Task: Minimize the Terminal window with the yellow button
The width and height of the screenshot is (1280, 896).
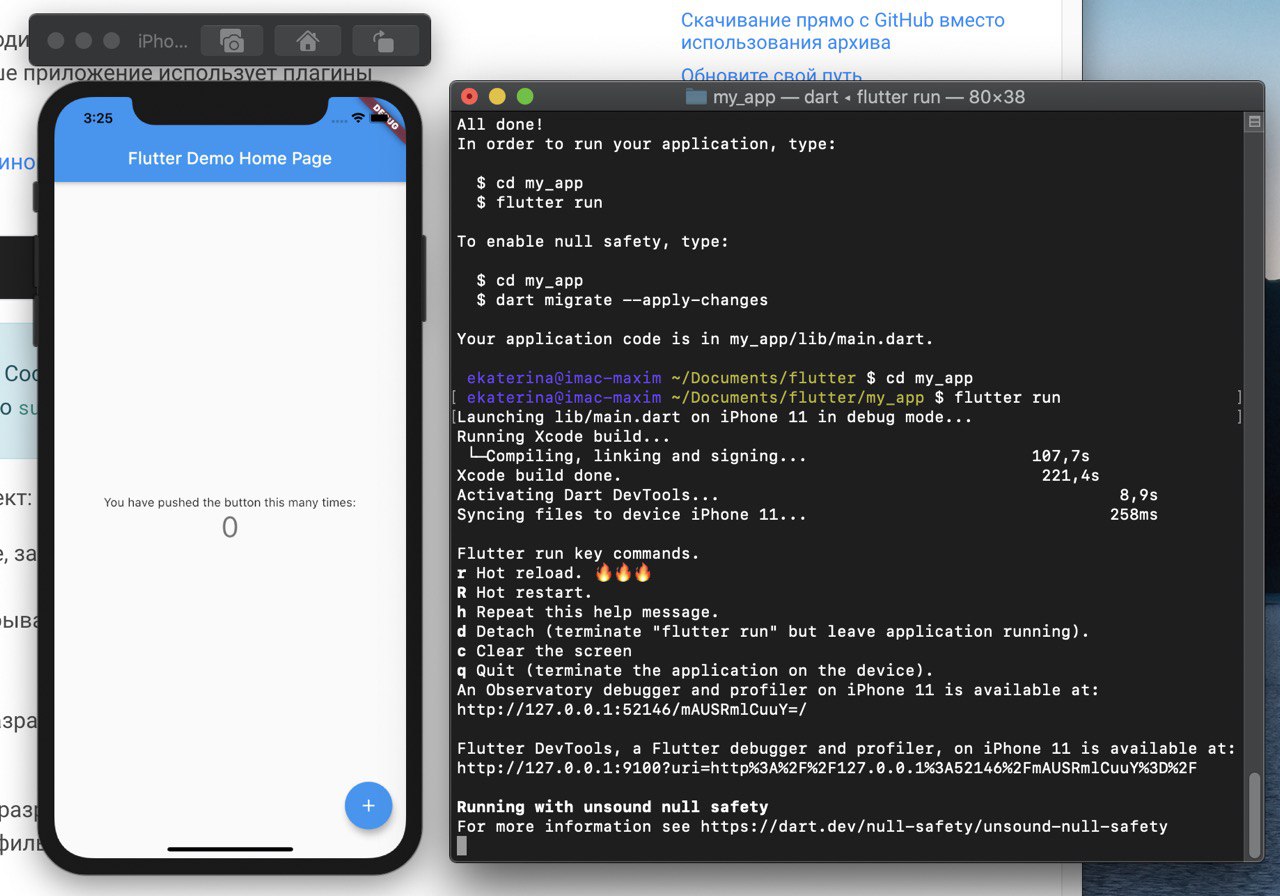Action: coord(497,97)
